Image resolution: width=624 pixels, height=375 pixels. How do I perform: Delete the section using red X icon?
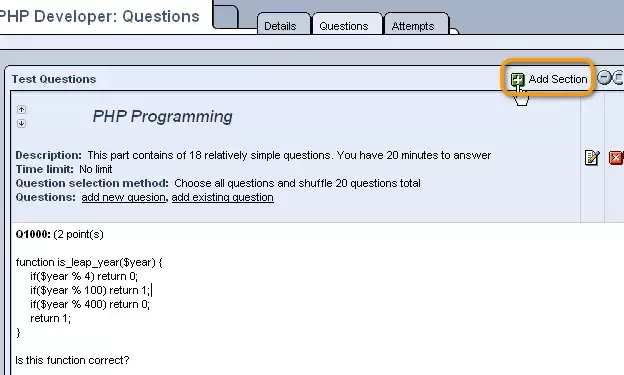[616, 158]
